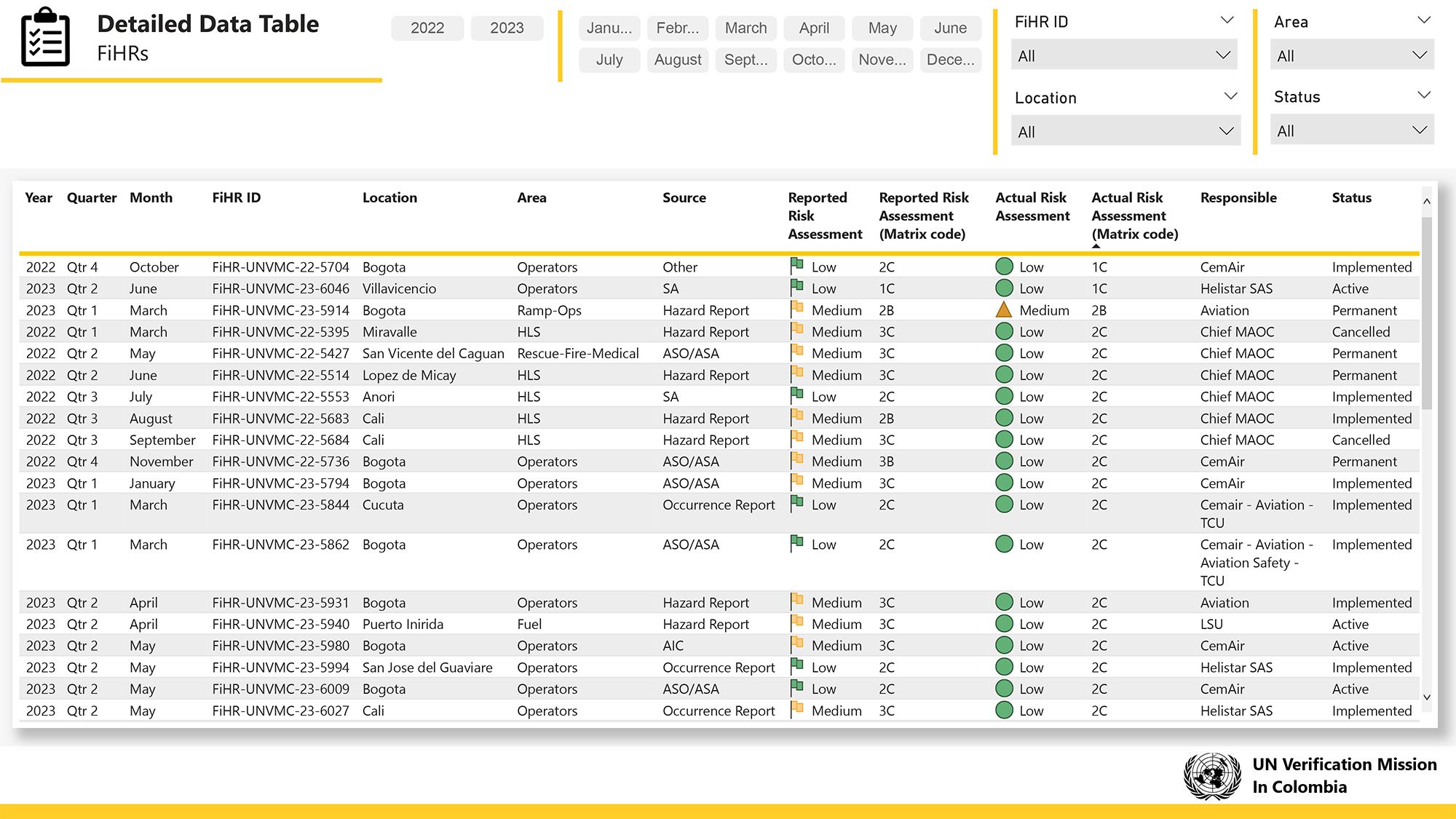Viewport: 1456px width, 819px height.
Task: Click yellow flag in FiHR-UNVMC-22-5683 row
Action: click(x=796, y=418)
